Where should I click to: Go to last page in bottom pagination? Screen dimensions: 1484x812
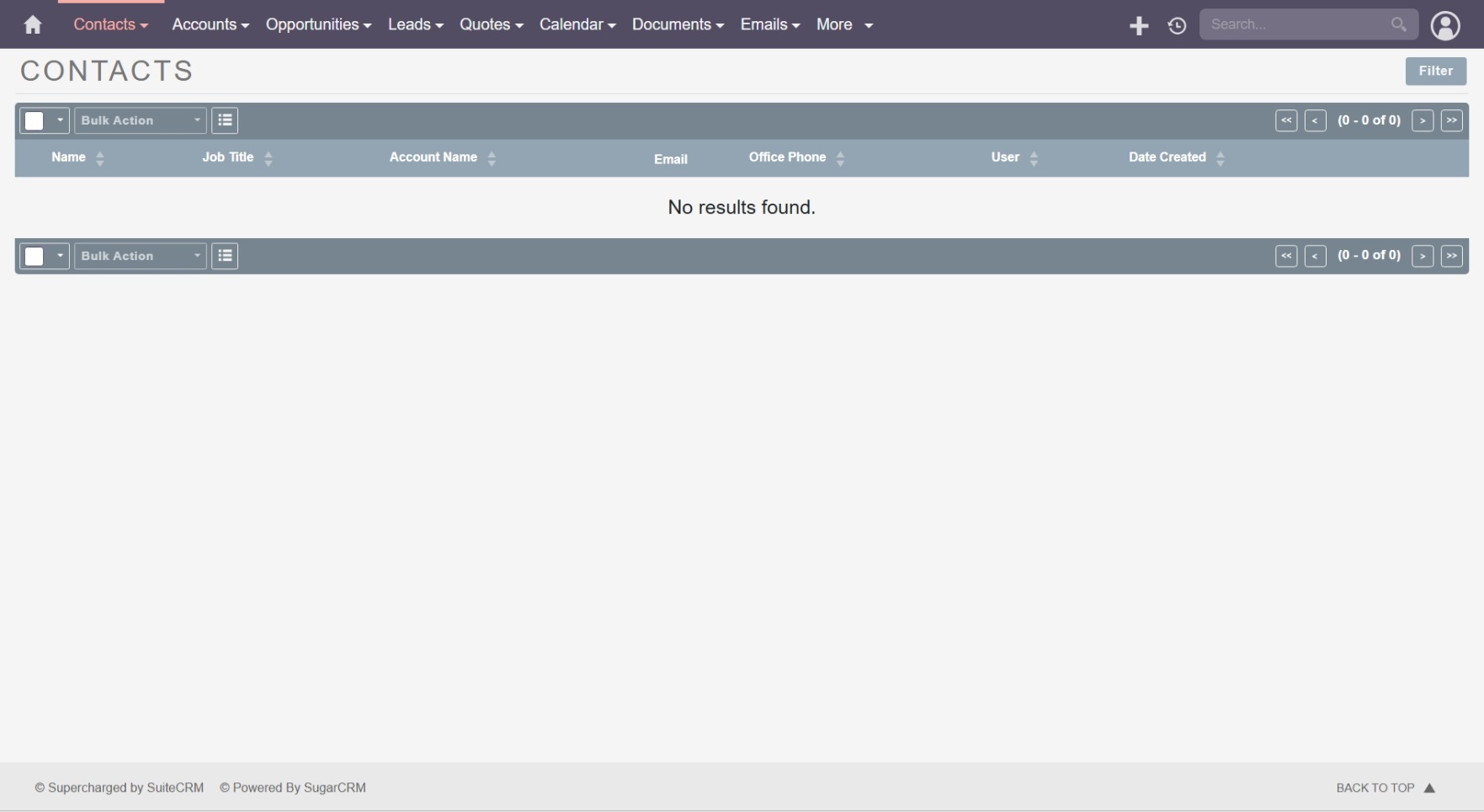click(x=1451, y=256)
